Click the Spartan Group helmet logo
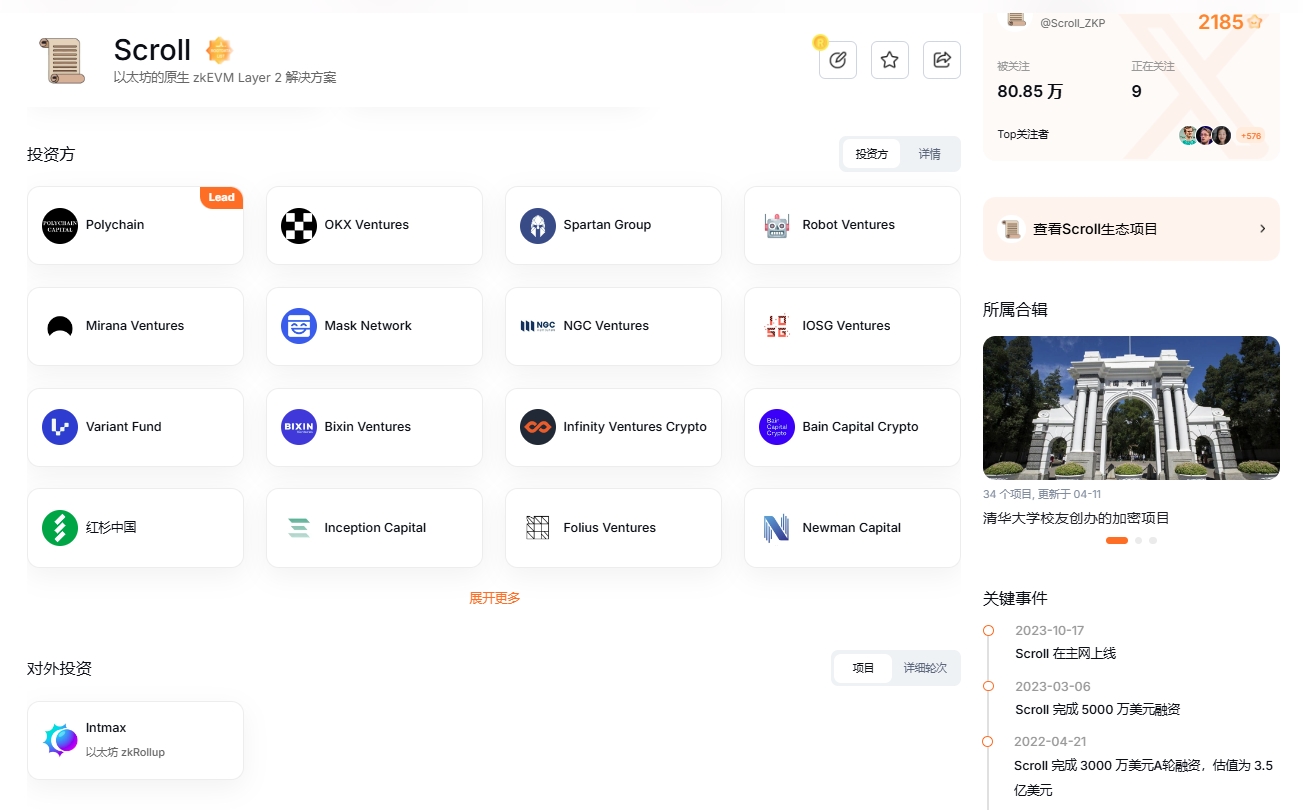 tap(538, 226)
